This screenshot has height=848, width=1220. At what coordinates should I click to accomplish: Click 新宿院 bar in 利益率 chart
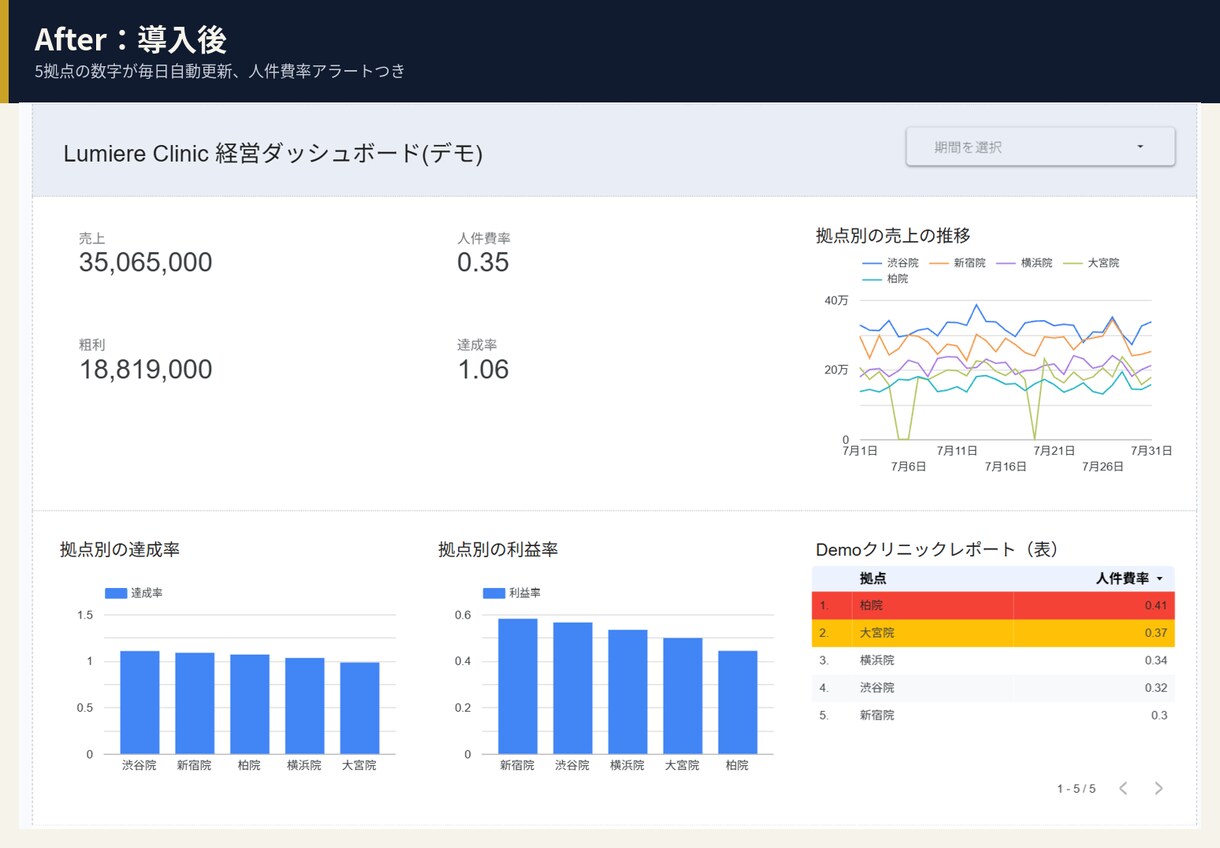pyautogui.click(x=518, y=686)
